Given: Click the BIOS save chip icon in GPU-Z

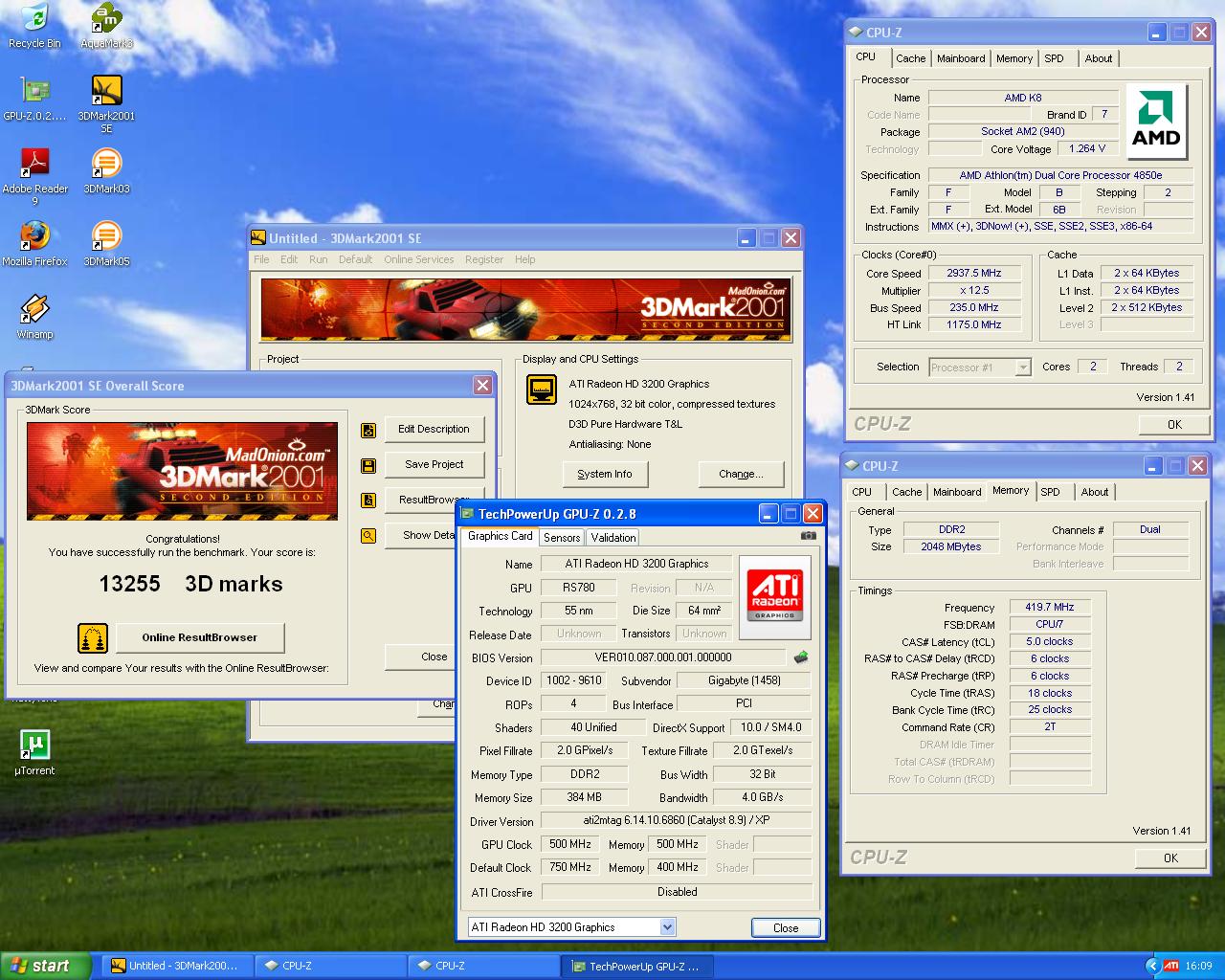Looking at the screenshot, I should coord(801,657).
